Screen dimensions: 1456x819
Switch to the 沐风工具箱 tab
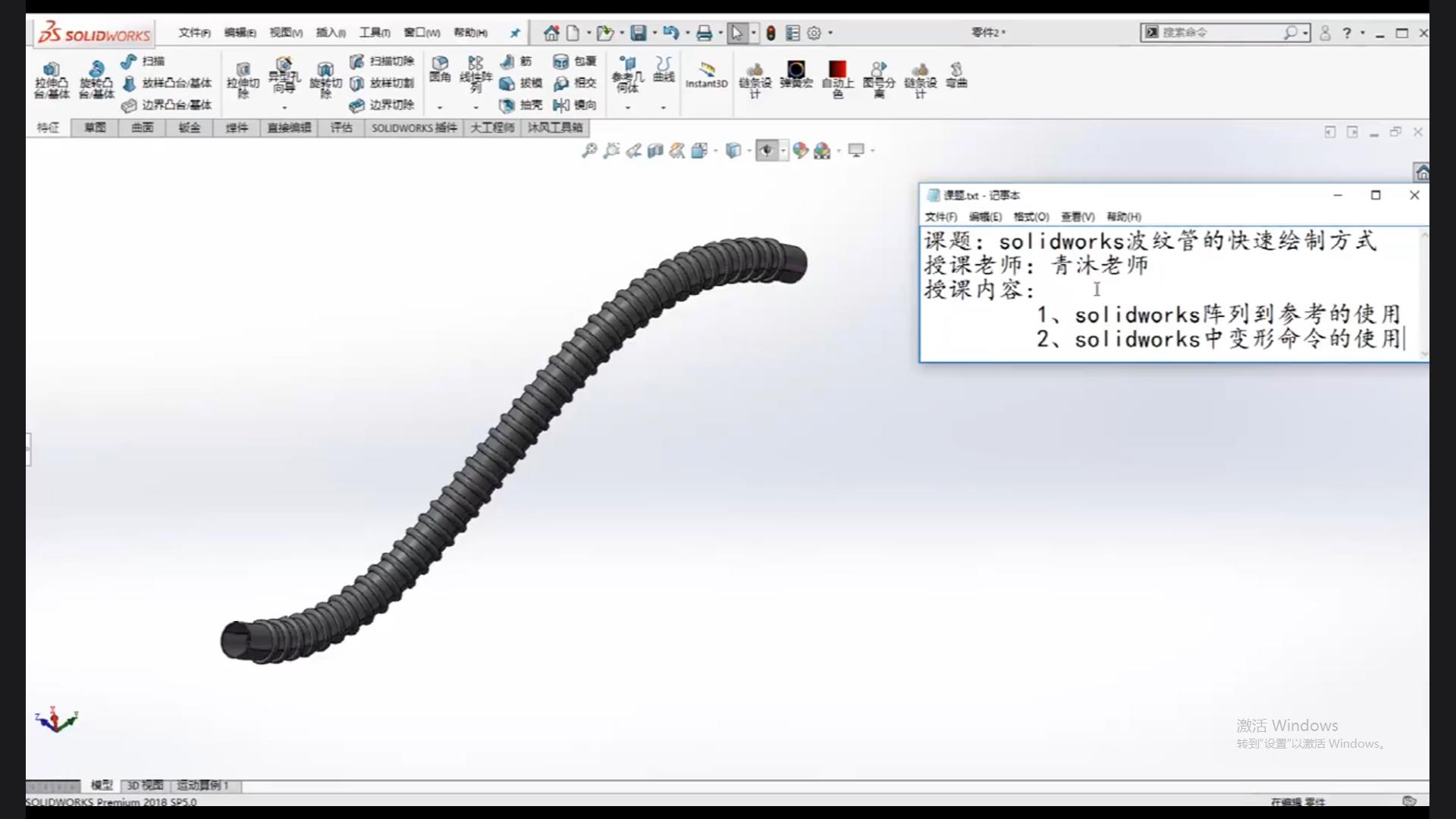[x=555, y=127]
